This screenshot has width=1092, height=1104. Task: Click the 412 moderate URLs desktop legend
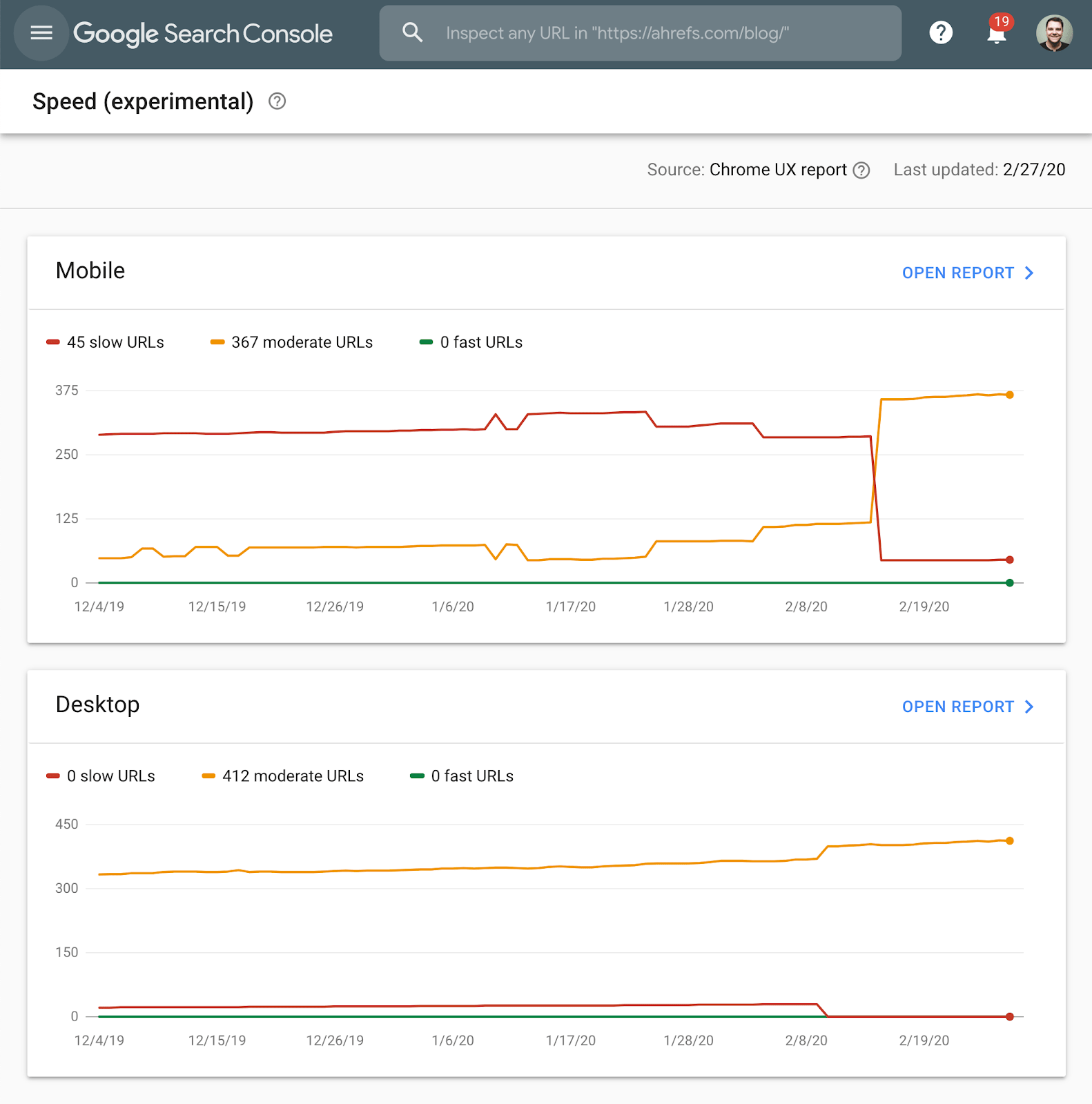[283, 776]
